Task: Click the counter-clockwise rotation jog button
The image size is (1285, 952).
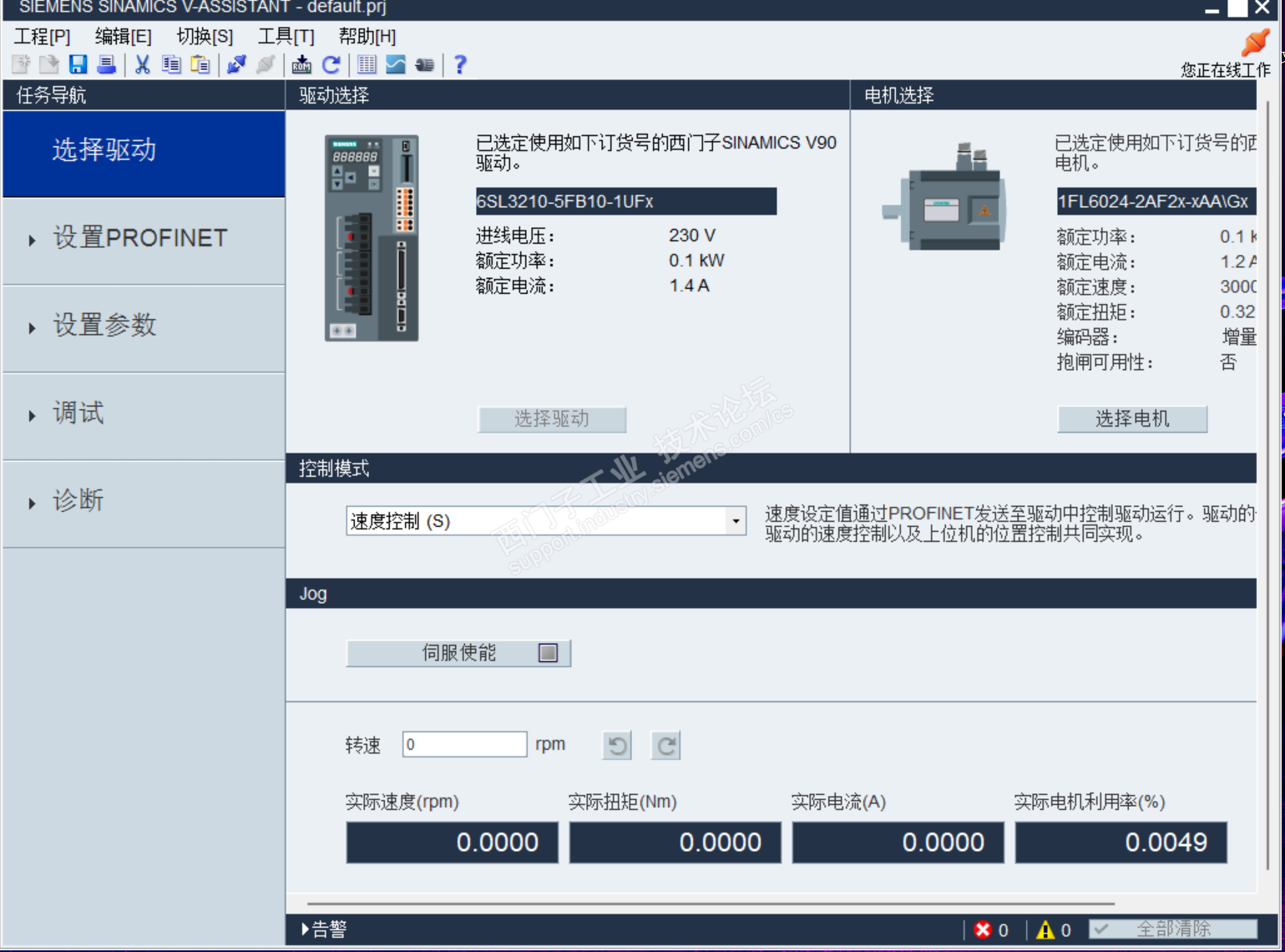Action: pyautogui.click(x=617, y=745)
